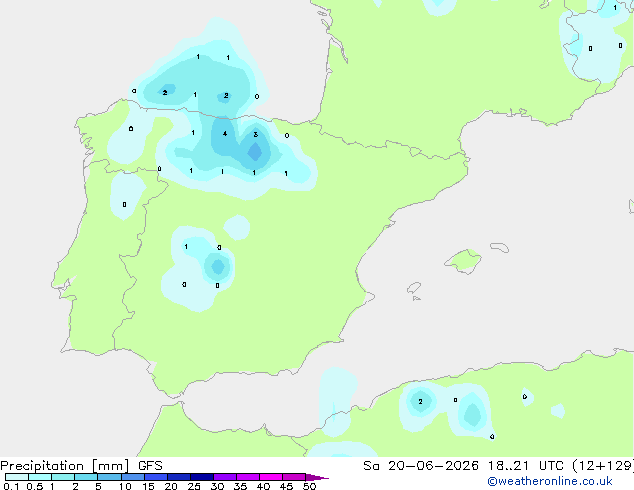Select the dark navy legend swatch between 25 and 30
The width and height of the screenshot is (634, 490).
(x=202, y=477)
